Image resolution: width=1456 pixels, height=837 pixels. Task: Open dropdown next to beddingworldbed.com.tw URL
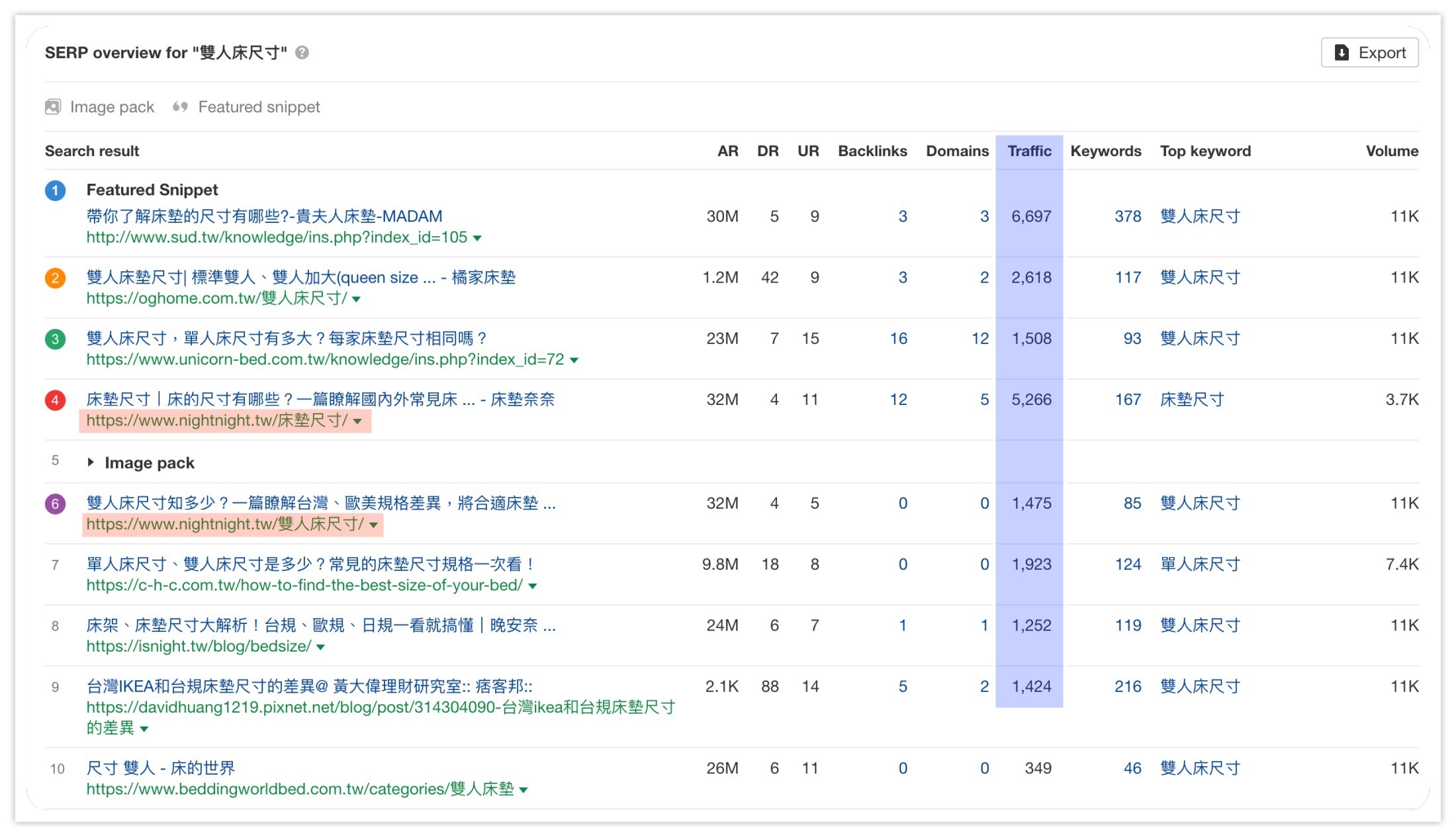[523, 790]
